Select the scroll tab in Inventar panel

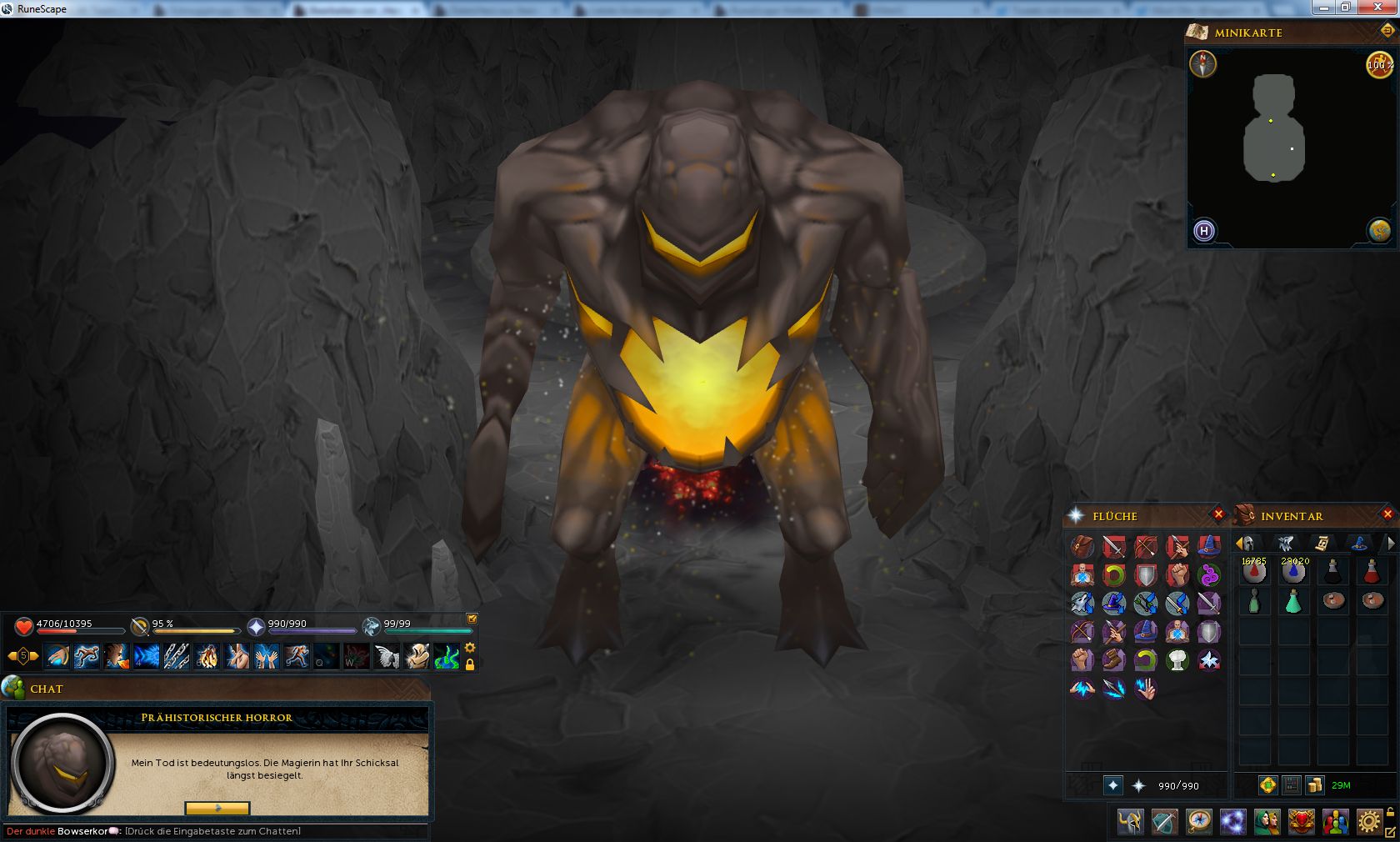[1322, 544]
